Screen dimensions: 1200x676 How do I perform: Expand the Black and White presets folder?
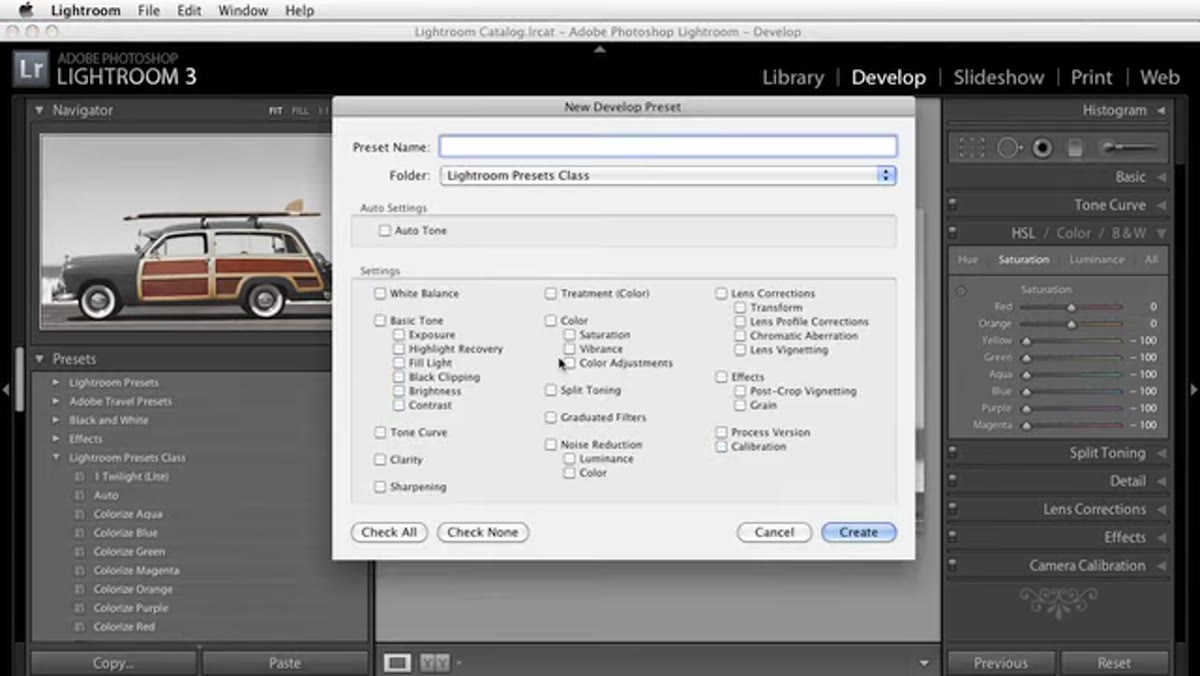click(57, 421)
